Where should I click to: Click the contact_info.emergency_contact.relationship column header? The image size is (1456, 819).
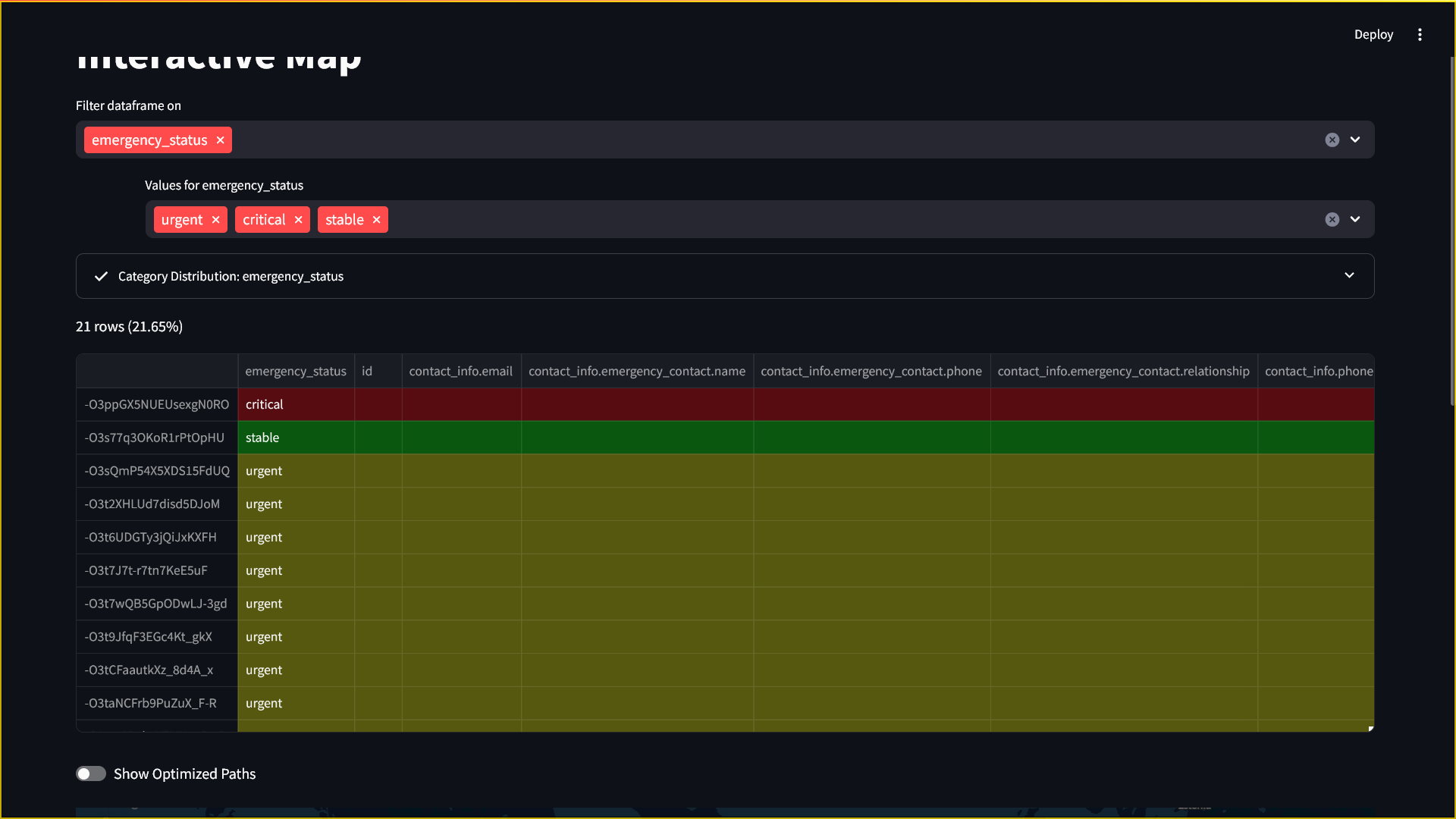1123,372
